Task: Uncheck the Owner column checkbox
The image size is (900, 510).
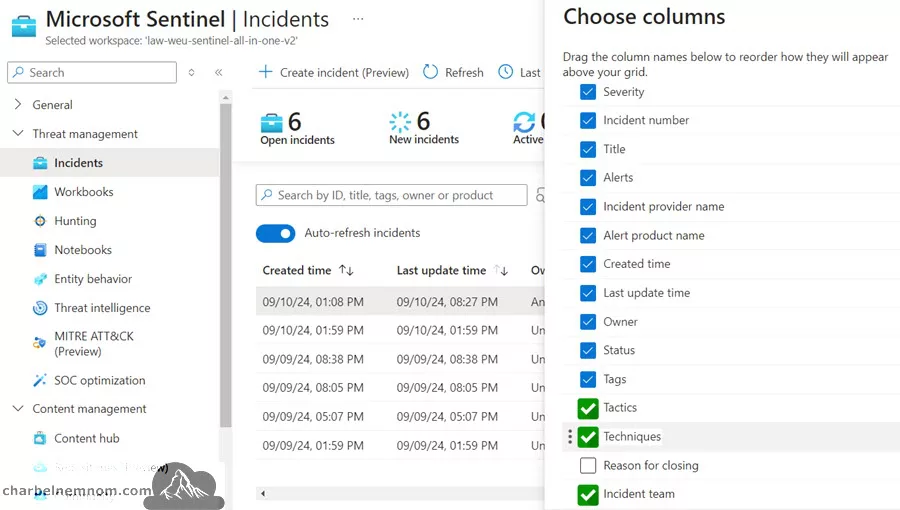Action: 588,322
